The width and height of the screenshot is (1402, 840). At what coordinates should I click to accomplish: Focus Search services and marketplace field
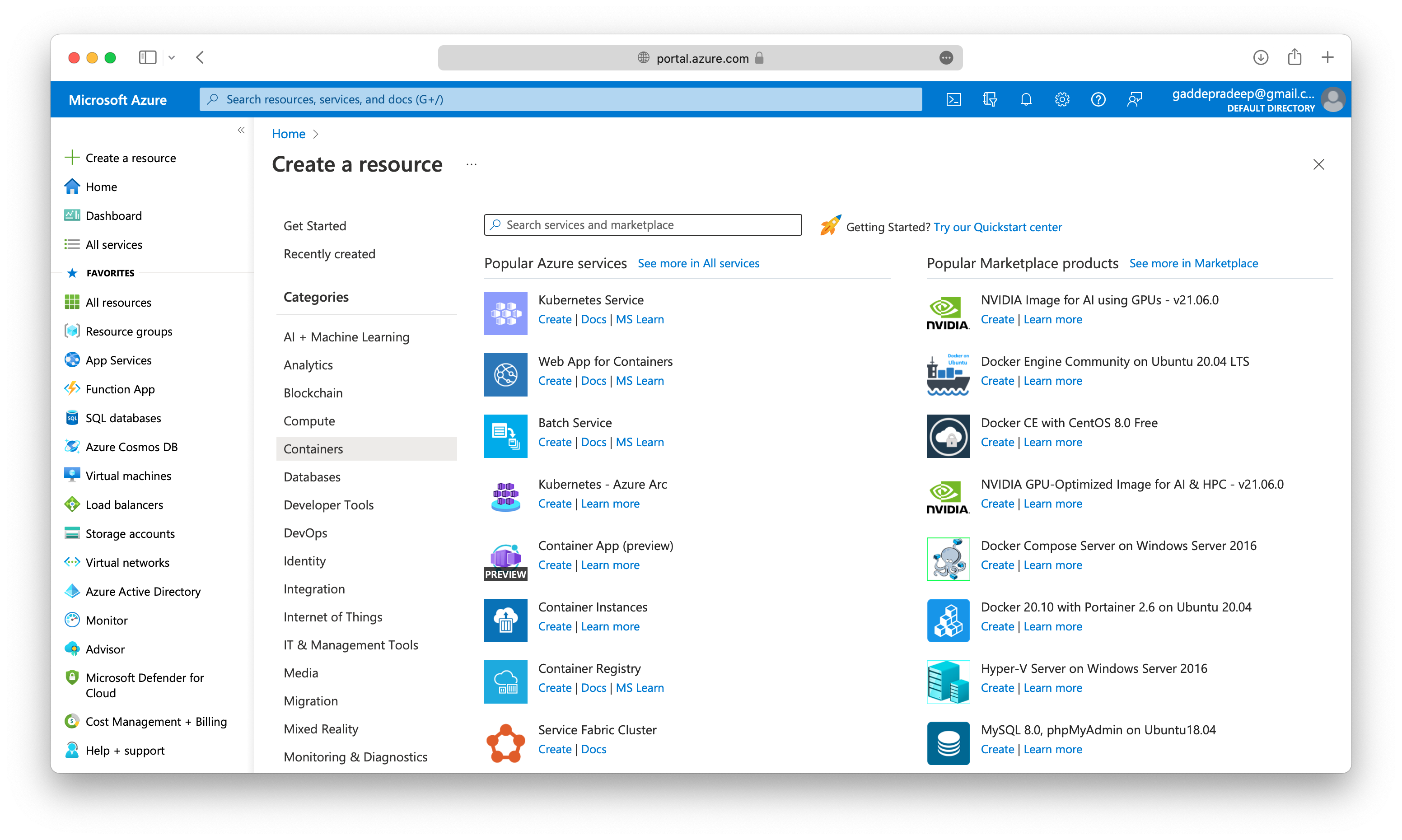pos(642,225)
